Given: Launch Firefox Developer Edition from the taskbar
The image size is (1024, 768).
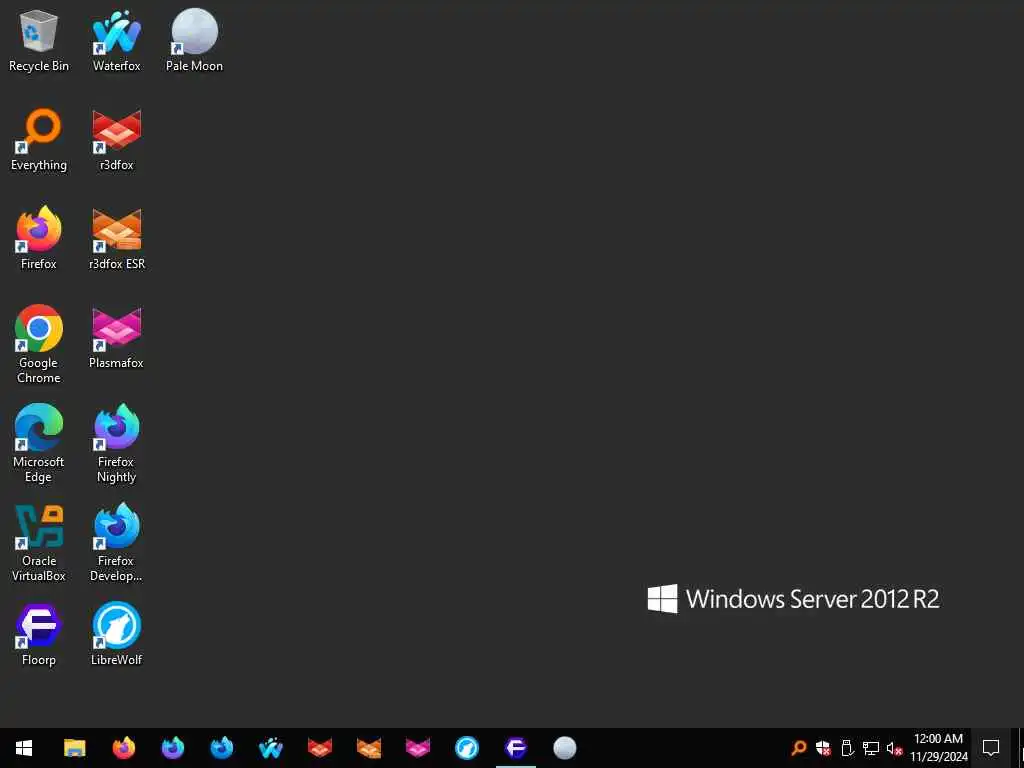Looking at the screenshot, I should 221,748.
